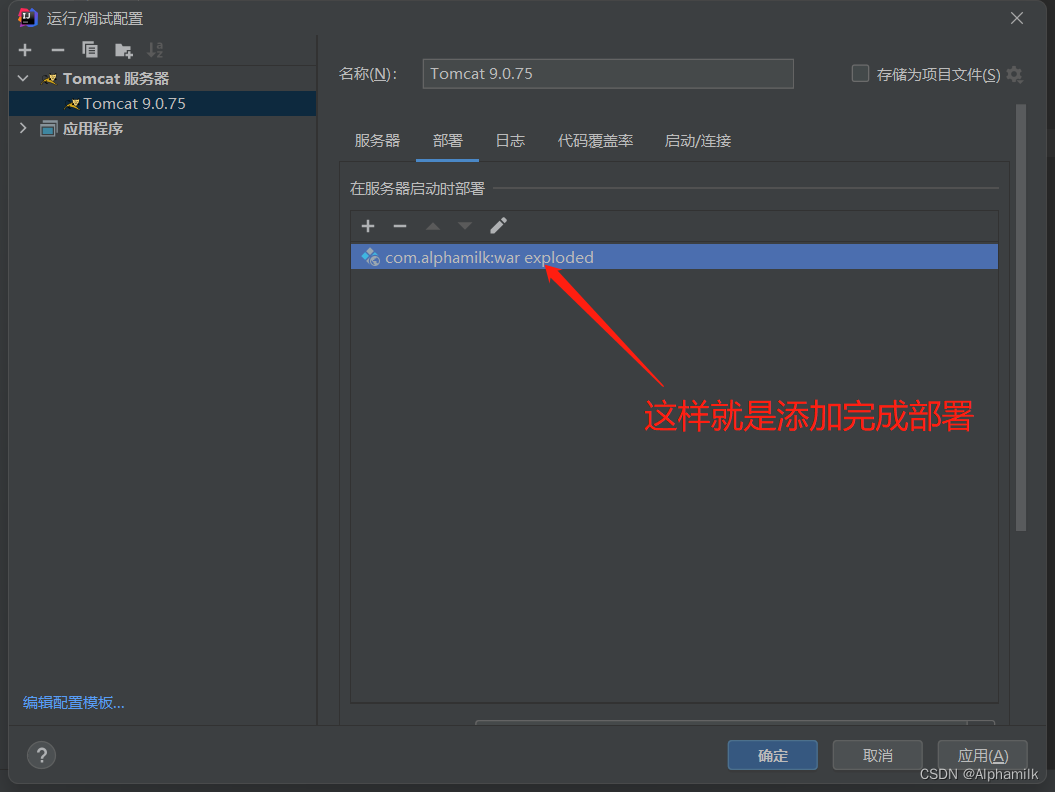
Task: Select Tomcat 9.0.75 configuration in tree
Action: click(162, 104)
